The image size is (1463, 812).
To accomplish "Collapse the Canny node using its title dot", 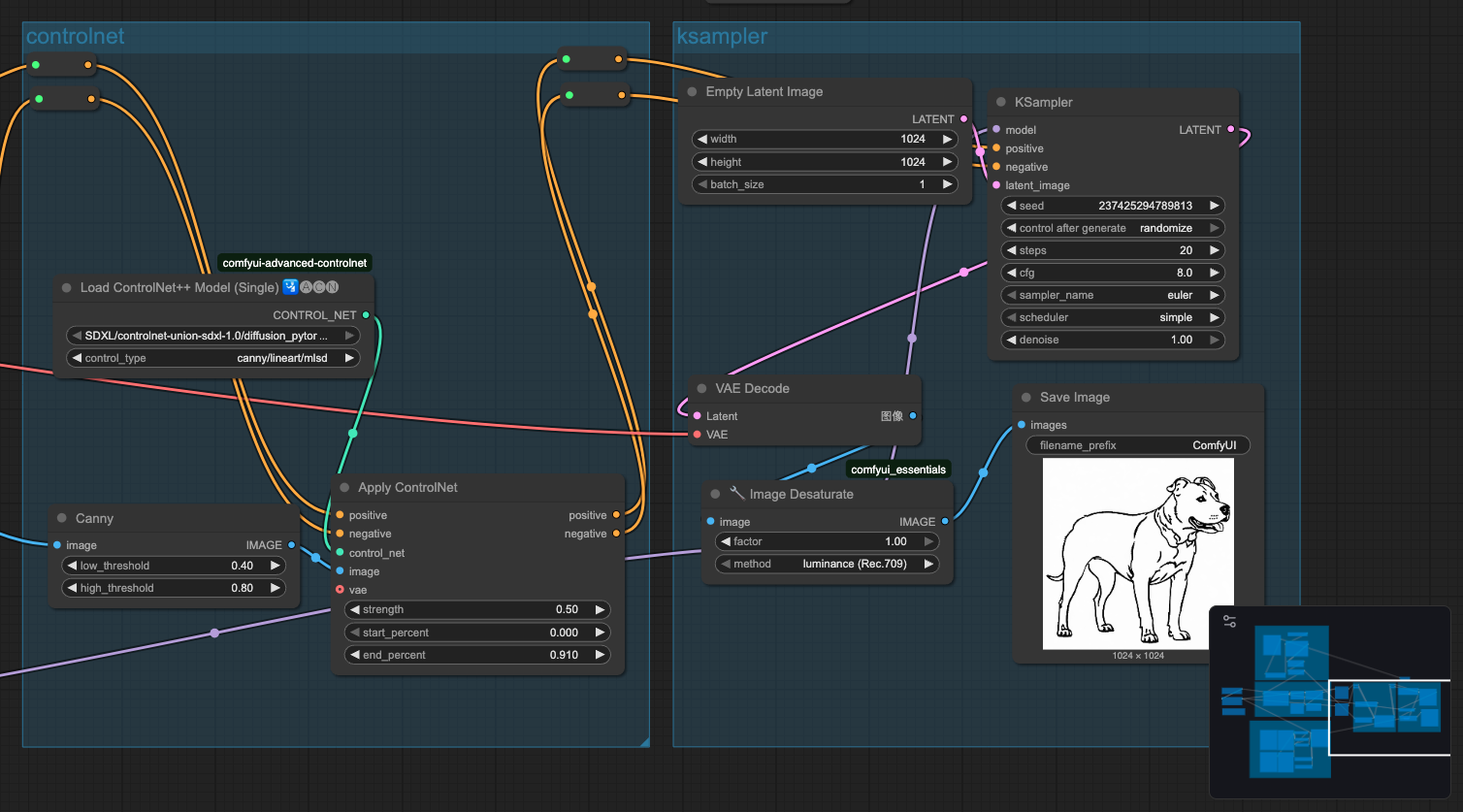I will pyautogui.click(x=62, y=519).
